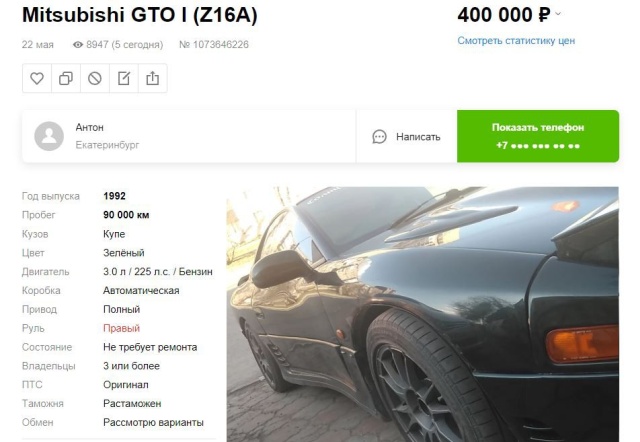
Task: Click the eye views counter icon
Action: (78, 44)
